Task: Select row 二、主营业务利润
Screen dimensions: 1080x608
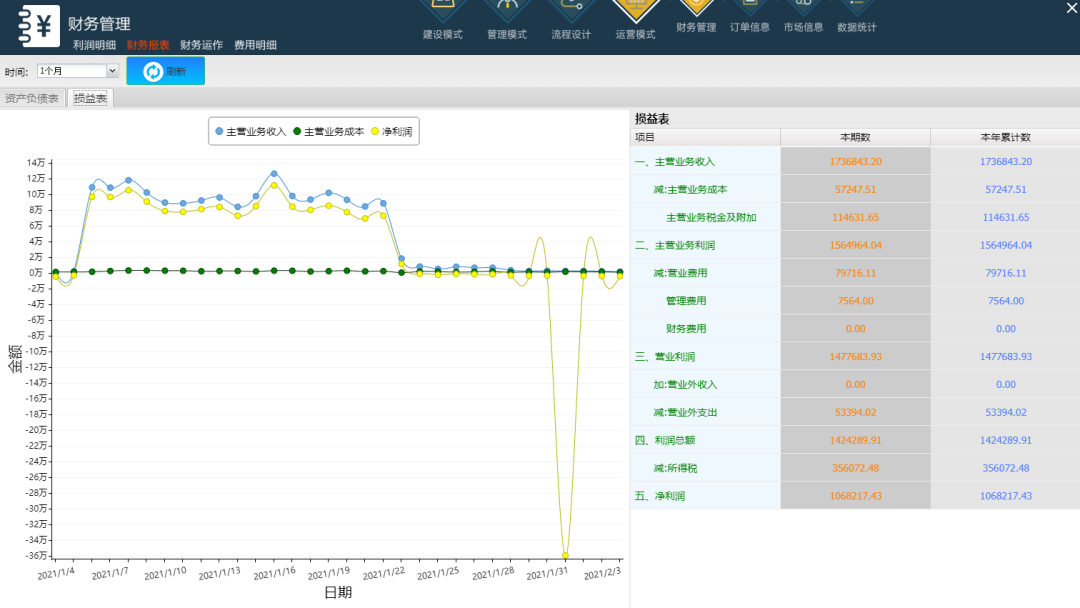Action: tap(855, 245)
